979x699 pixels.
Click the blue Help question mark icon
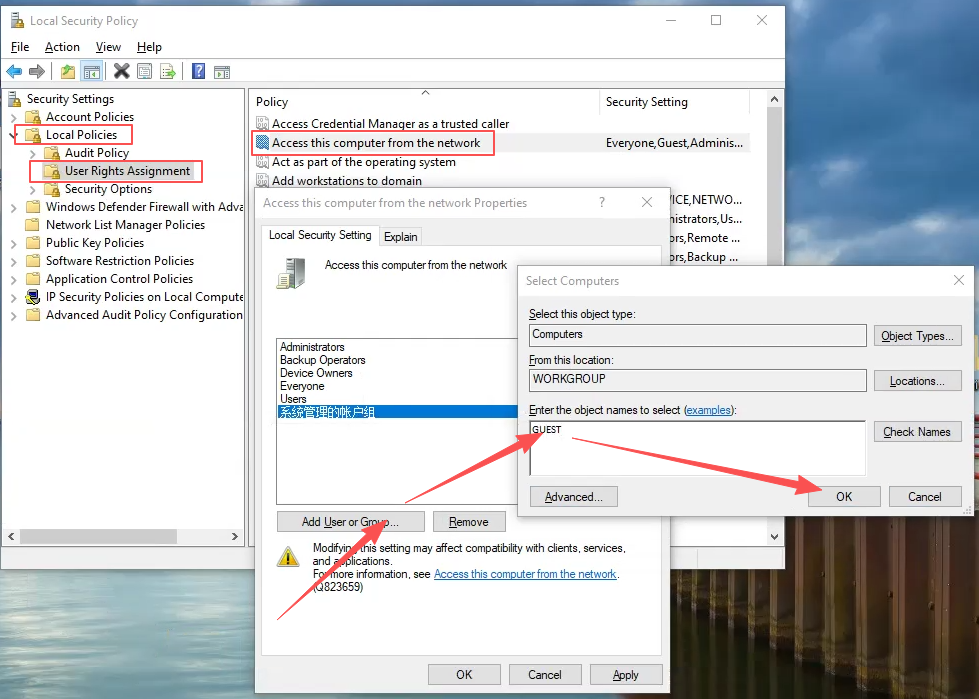click(199, 71)
